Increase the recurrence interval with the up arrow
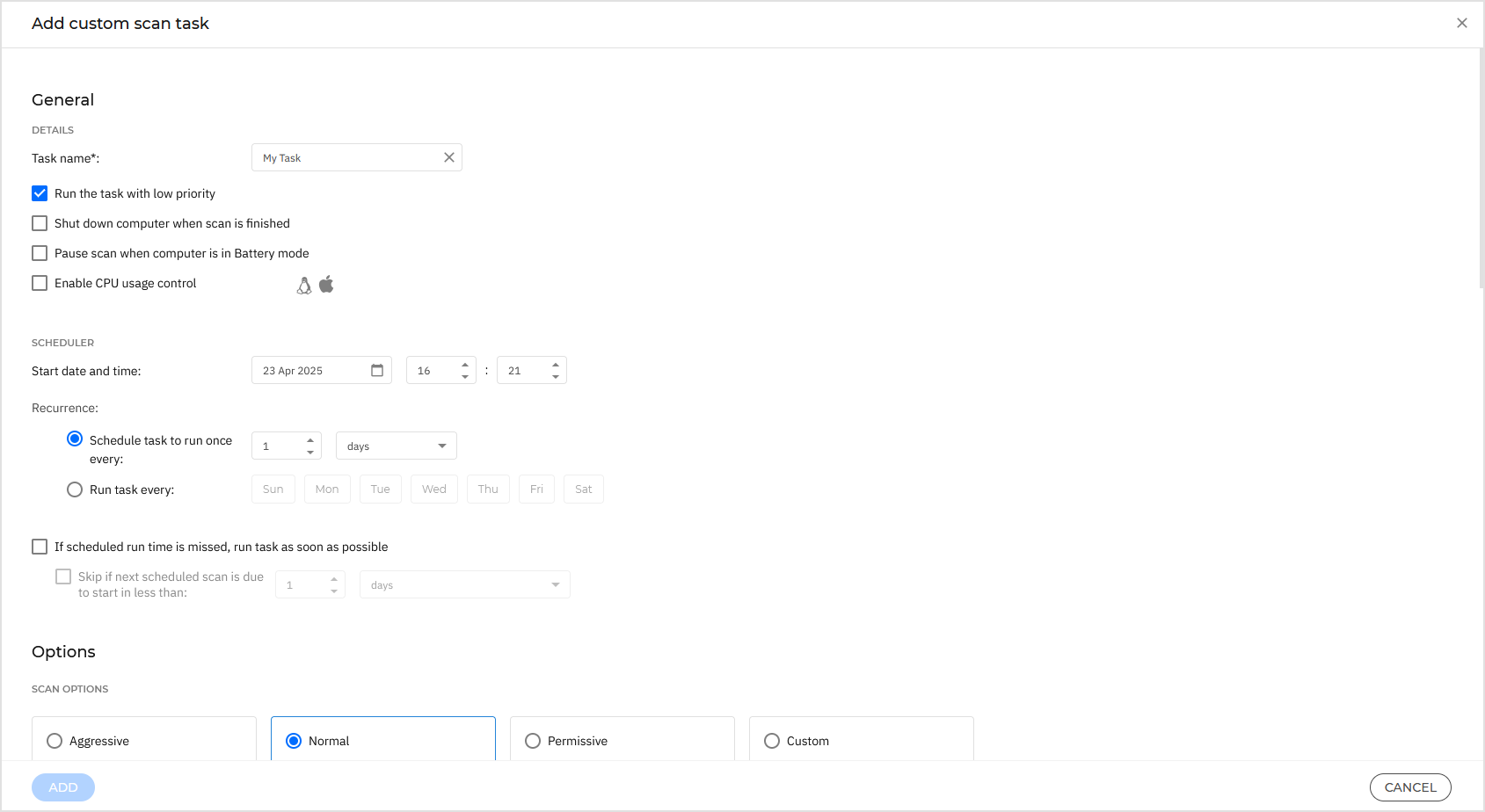Image resolution: width=1485 pixels, height=812 pixels. click(x=309, y=439)
